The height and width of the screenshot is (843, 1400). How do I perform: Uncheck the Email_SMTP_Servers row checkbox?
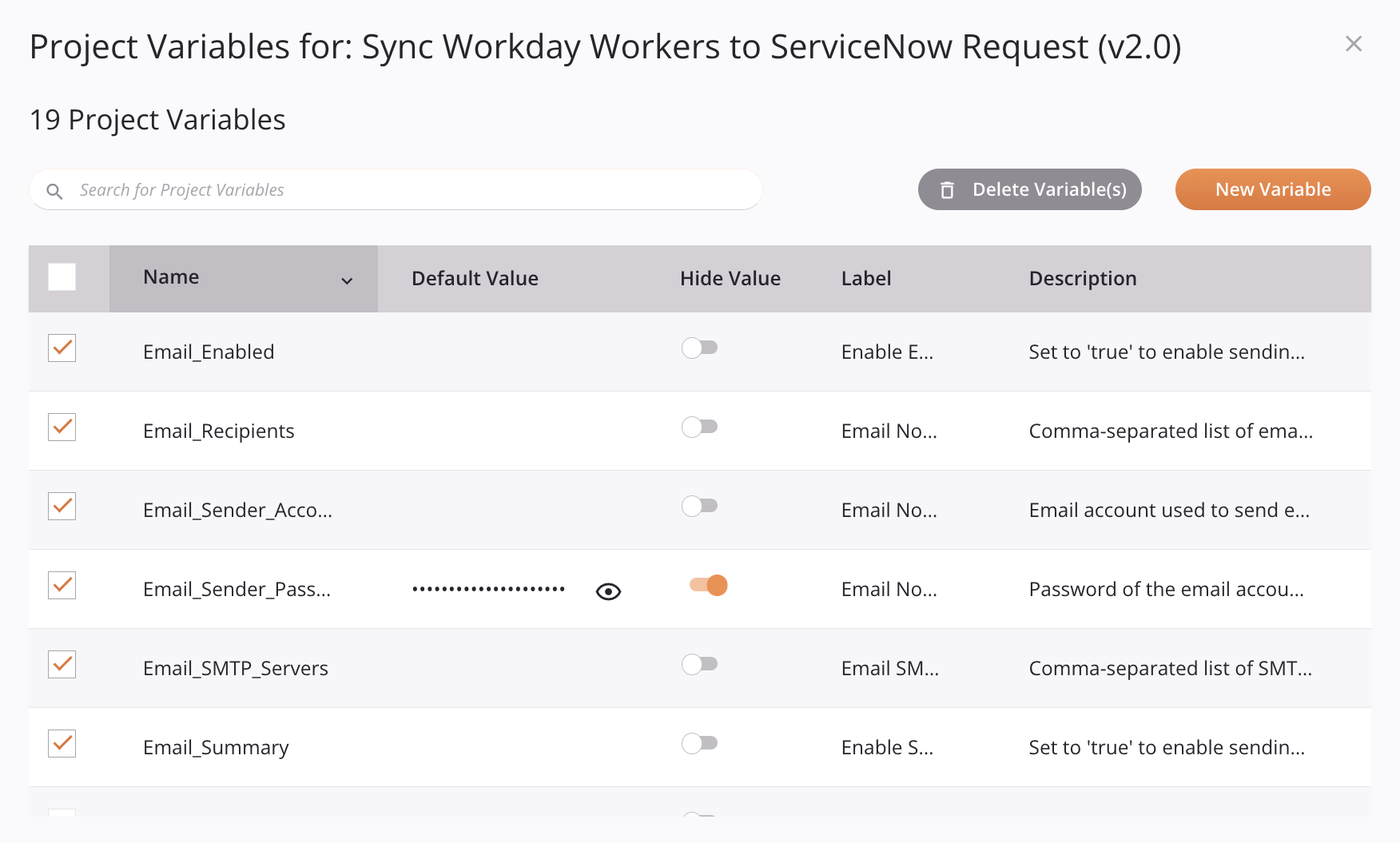[62, 665]
